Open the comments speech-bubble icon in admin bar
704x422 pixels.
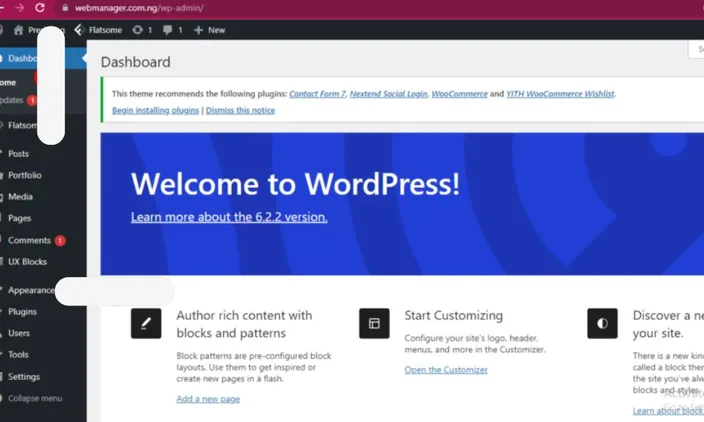tap(167, 30)
